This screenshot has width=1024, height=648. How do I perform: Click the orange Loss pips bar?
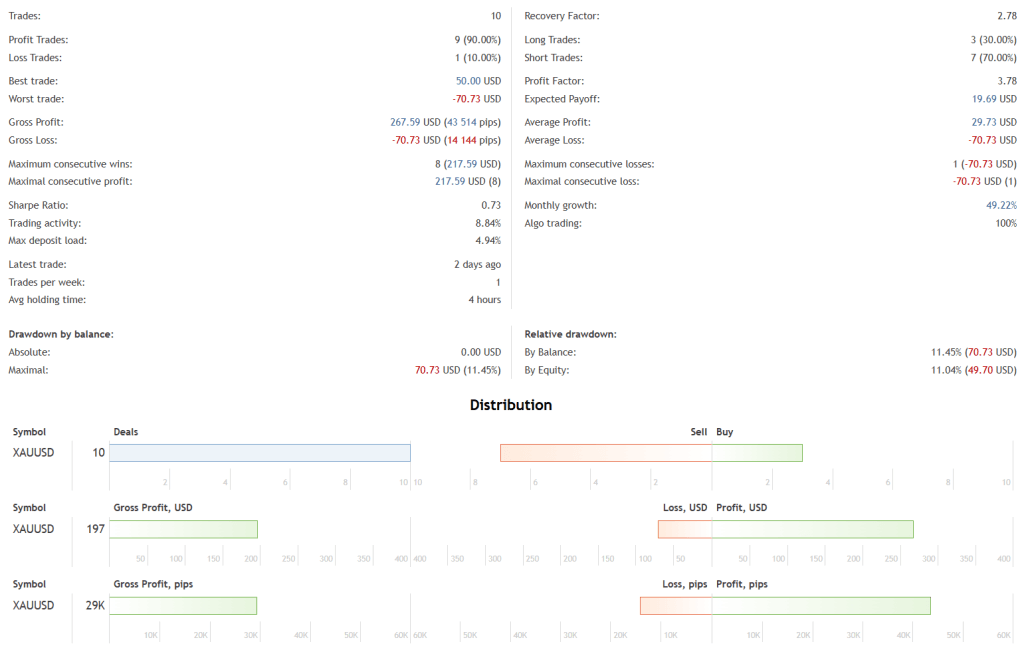(676, 605)
